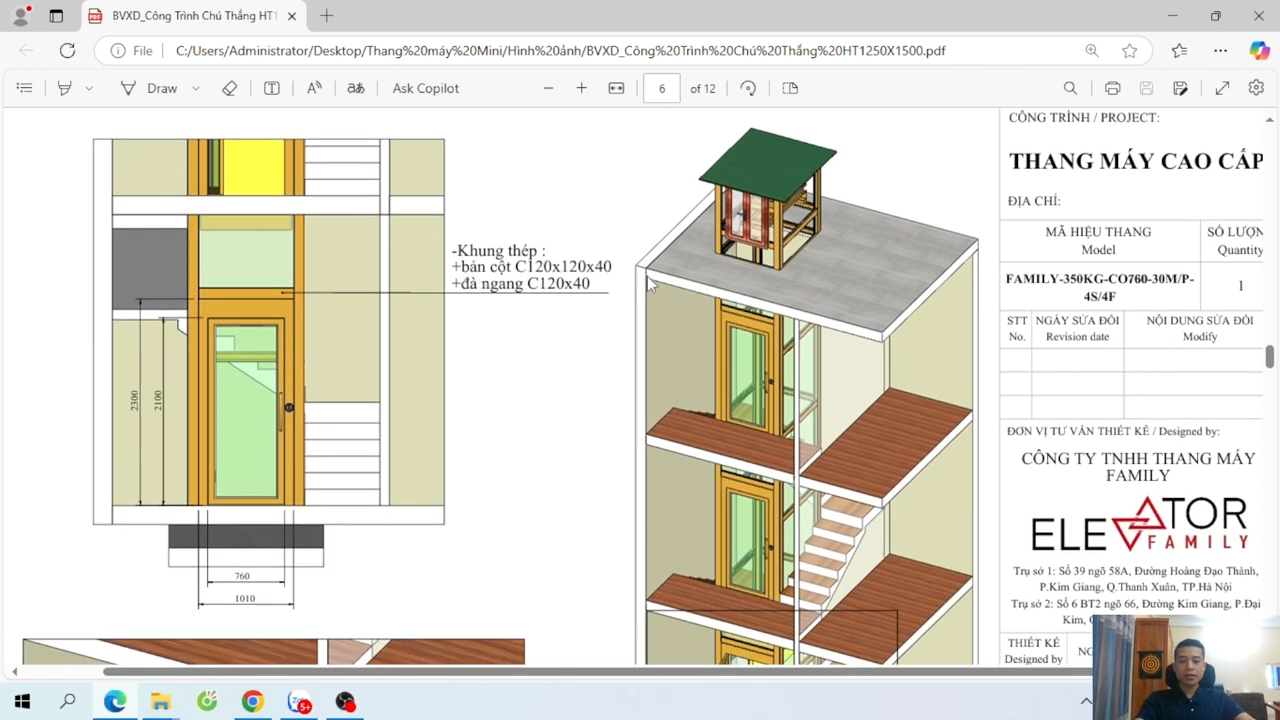1280x720 pixels.
Task: Open PDF viewer settings gear
Action: tap(1256, 88)
